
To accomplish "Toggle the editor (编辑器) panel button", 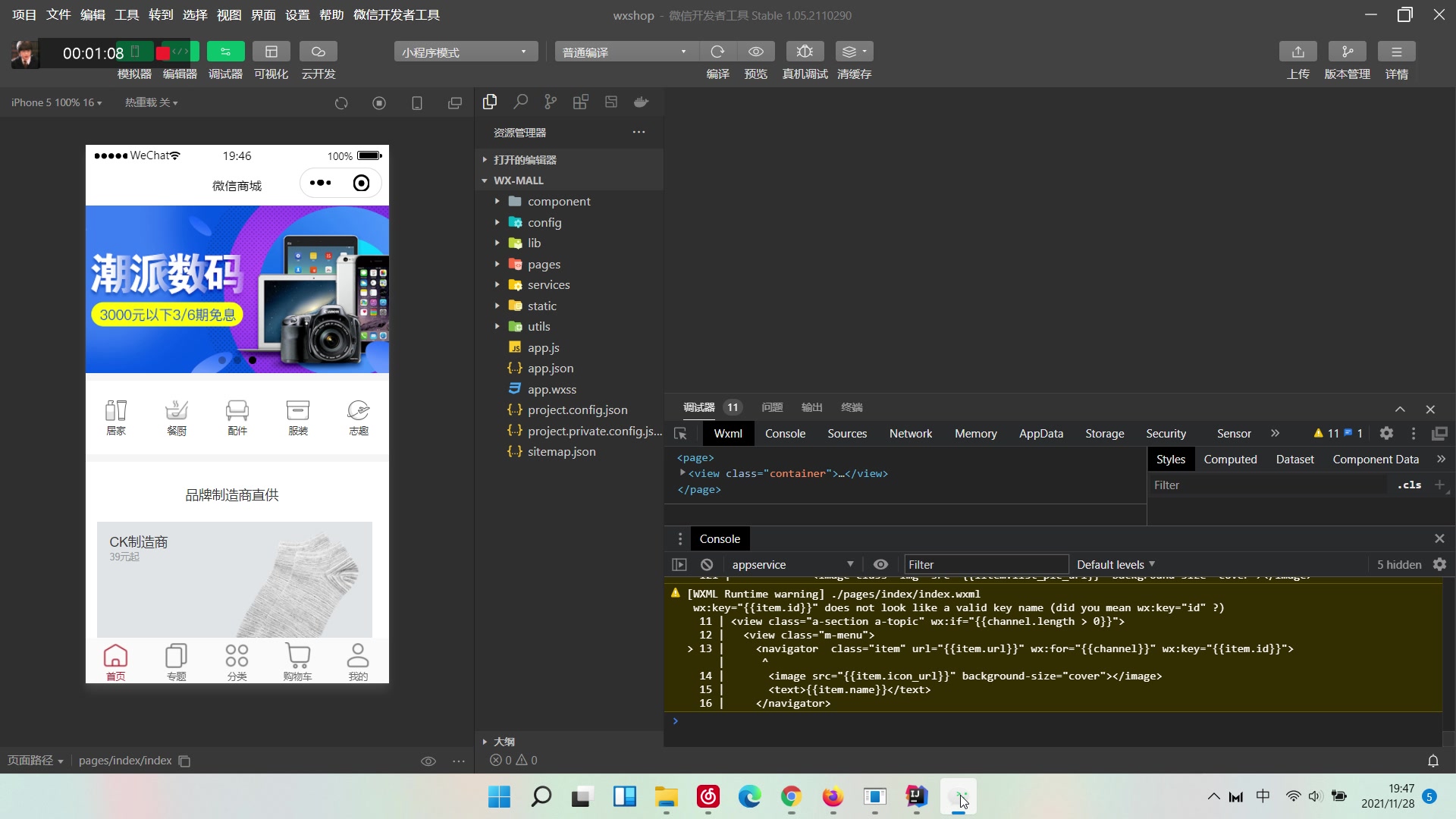I will pyautogui.click(x=180, y=52).
